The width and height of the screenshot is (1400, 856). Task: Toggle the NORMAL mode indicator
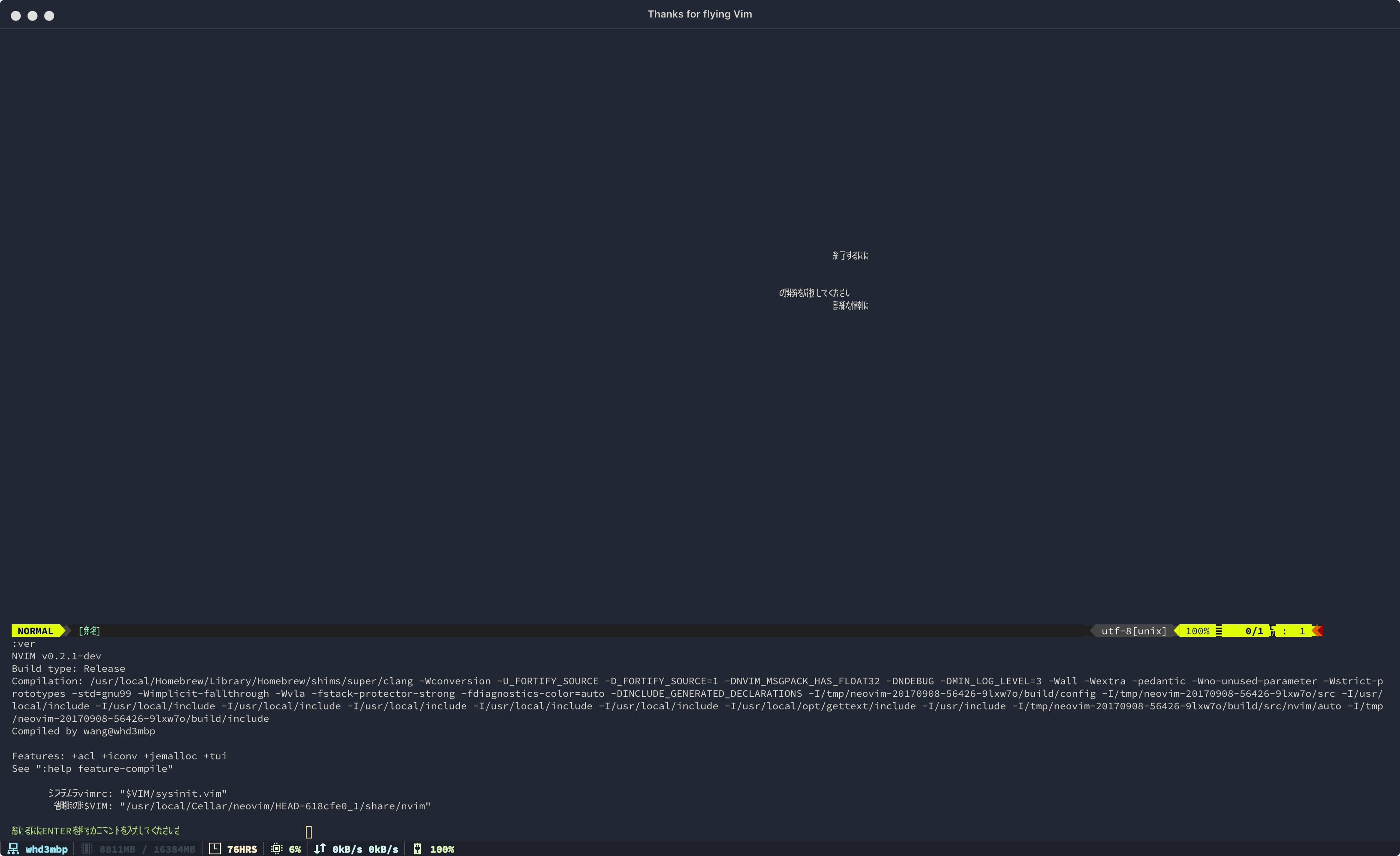(36, 631)
